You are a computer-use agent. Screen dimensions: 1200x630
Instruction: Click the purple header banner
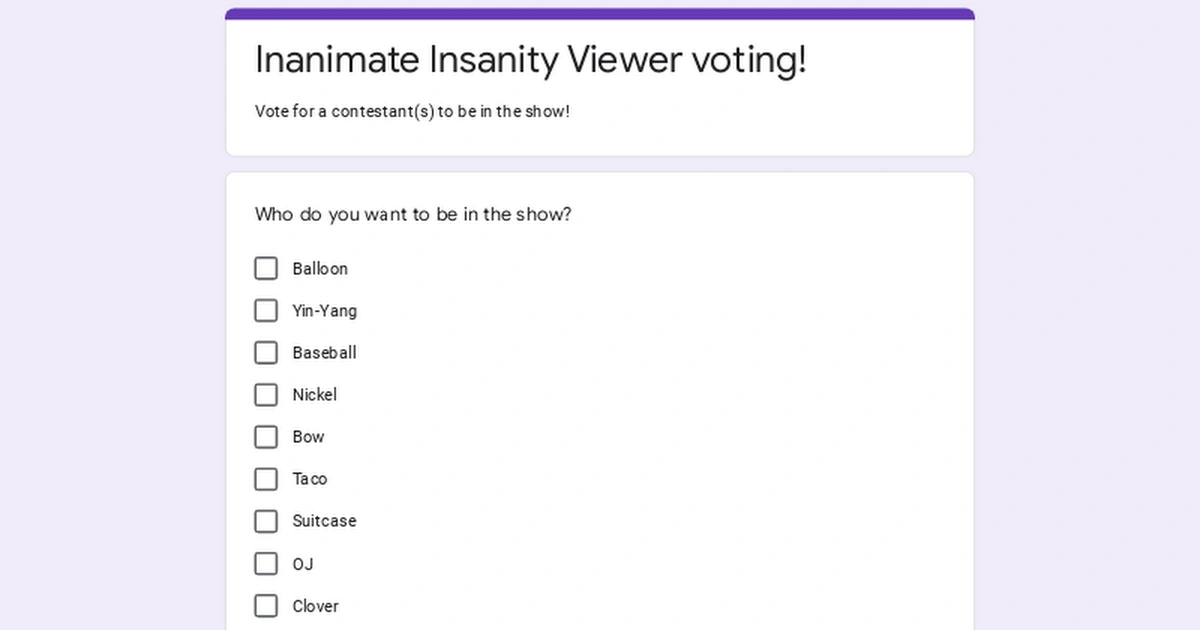click(599, 11)
